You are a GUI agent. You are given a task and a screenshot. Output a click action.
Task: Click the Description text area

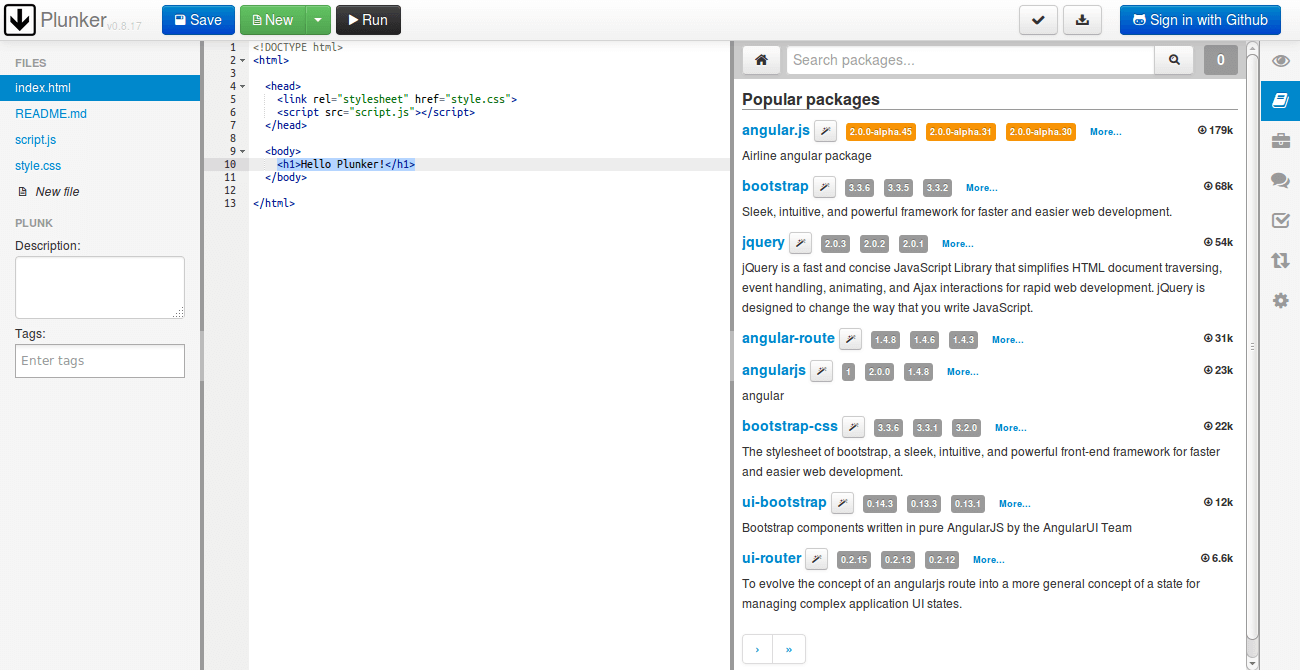coord(100,288)
